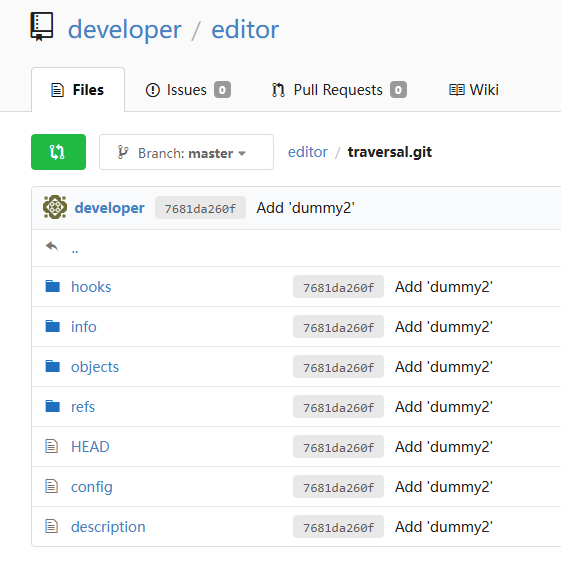Screen dimensions: 561x565
Task: Open the refs folder
Action: (x=83, y=407)
